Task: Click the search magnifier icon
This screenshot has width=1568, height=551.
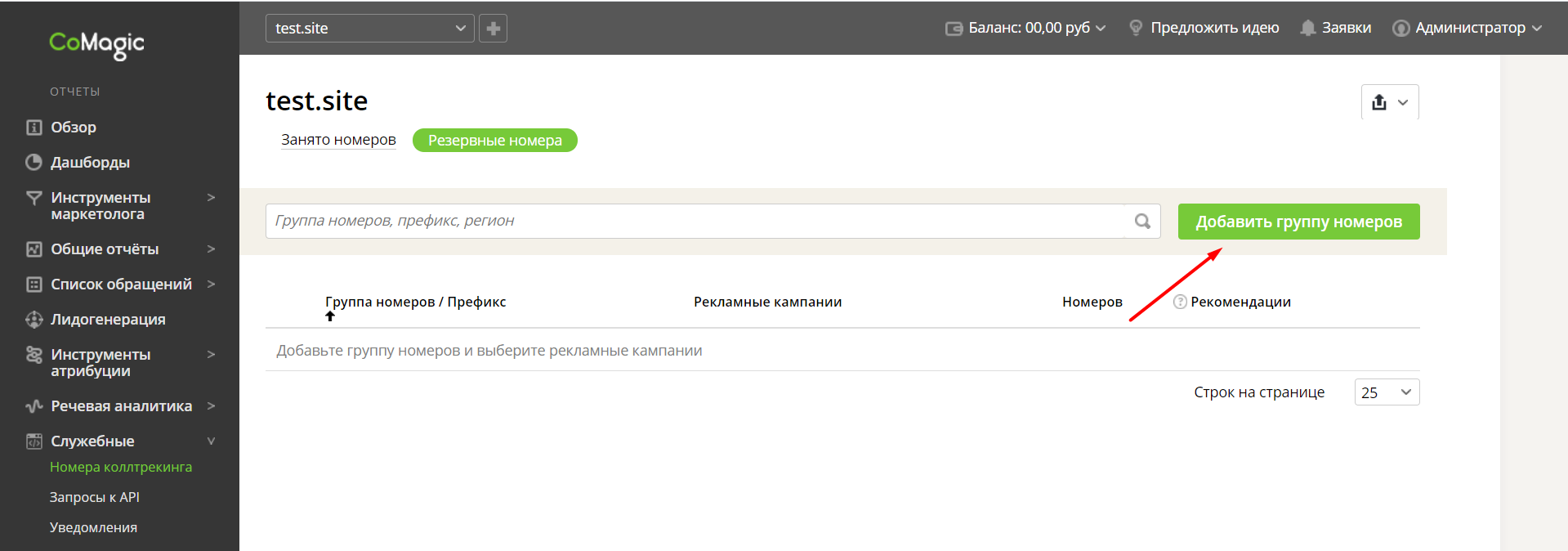Action: pyautogui.click(x=1142, y=221)
